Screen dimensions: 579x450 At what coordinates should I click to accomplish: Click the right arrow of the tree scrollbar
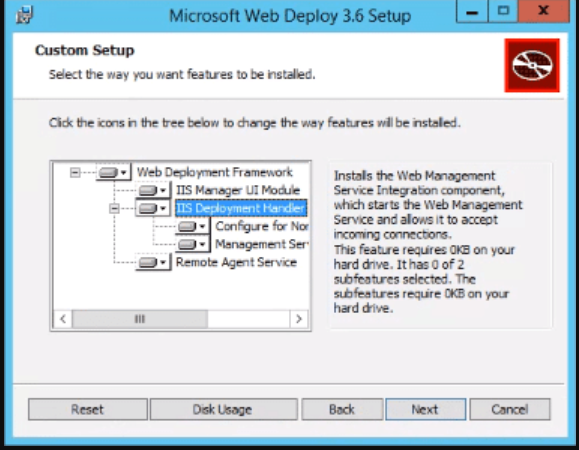coord(299,319)
